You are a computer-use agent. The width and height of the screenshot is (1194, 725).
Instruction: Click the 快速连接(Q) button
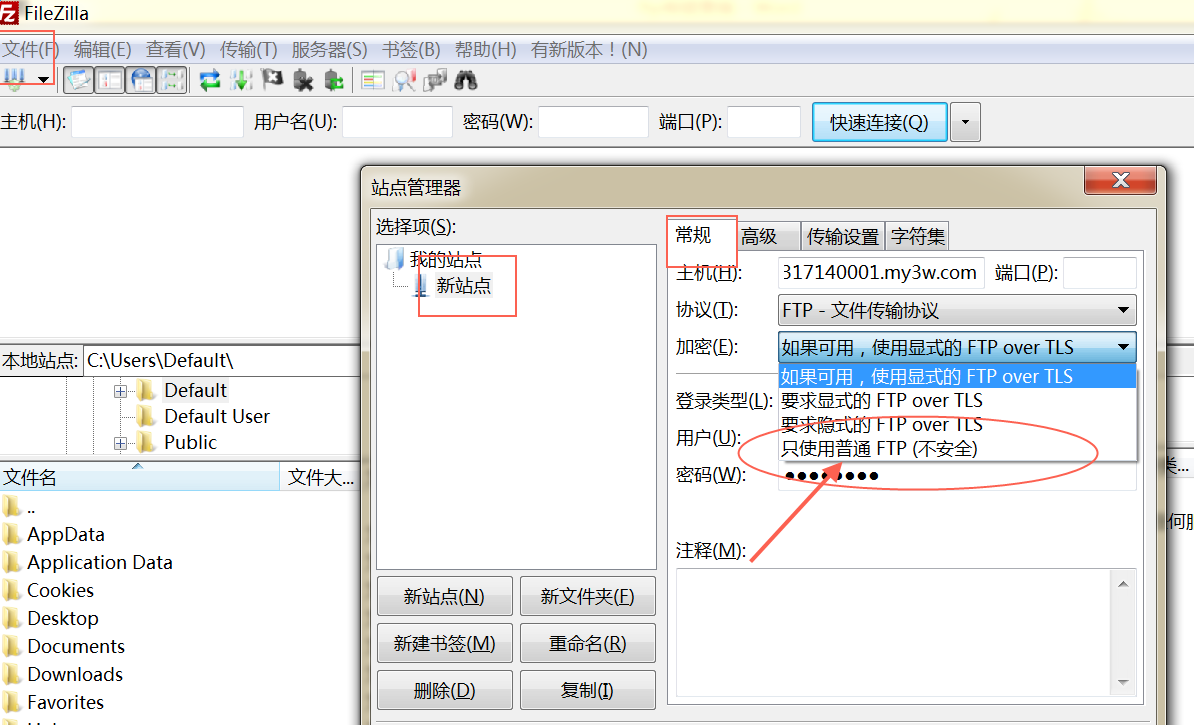(880, 122)
